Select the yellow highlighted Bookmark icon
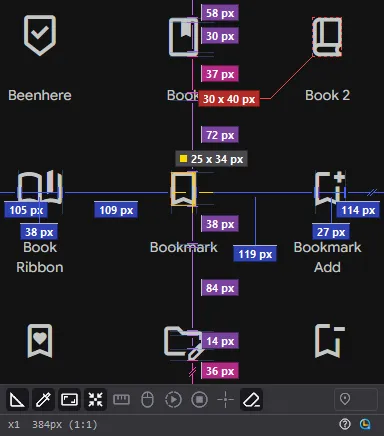This screenshot has height=436, width=384. 183,189
